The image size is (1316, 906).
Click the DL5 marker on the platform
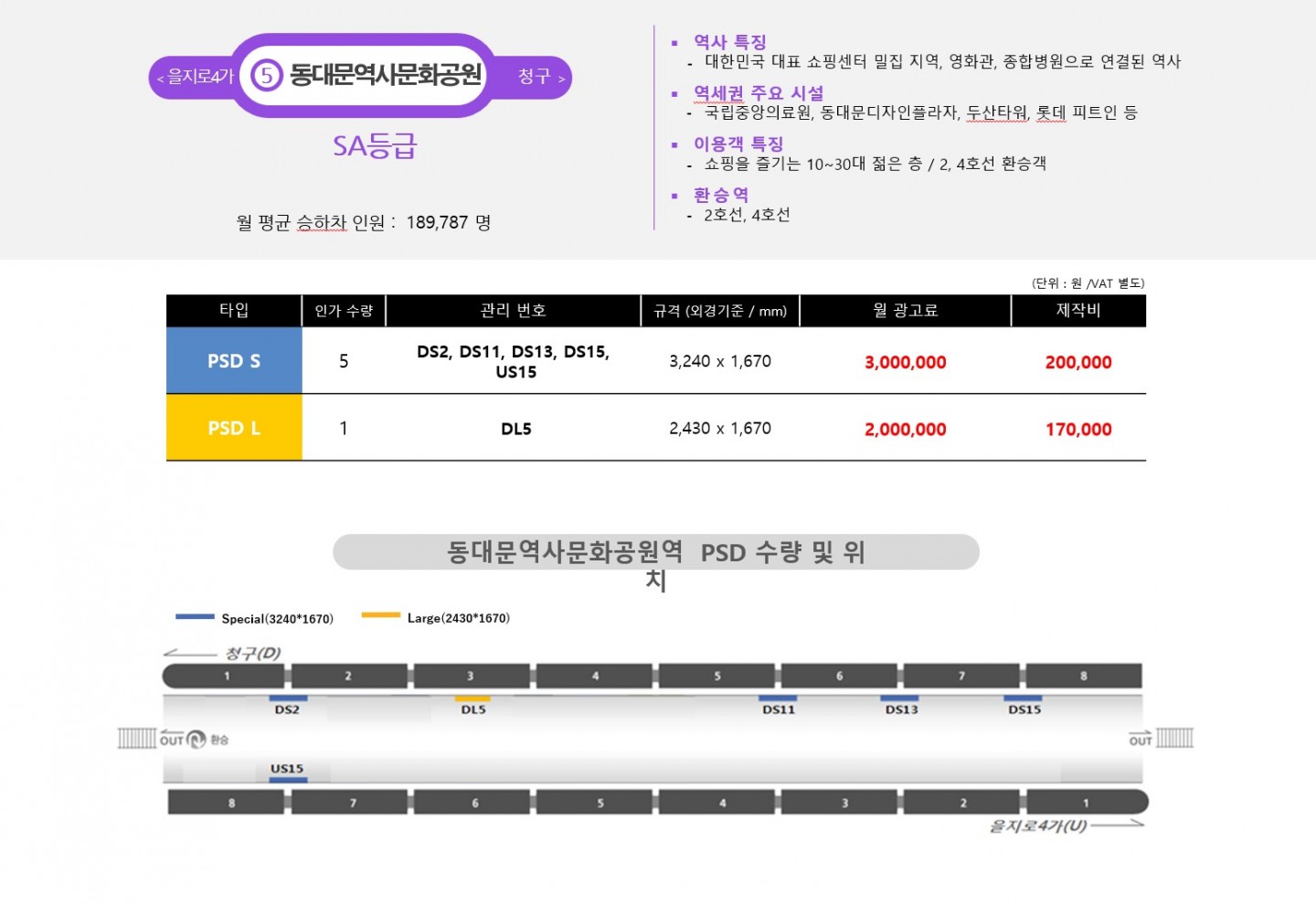point(473,704)
